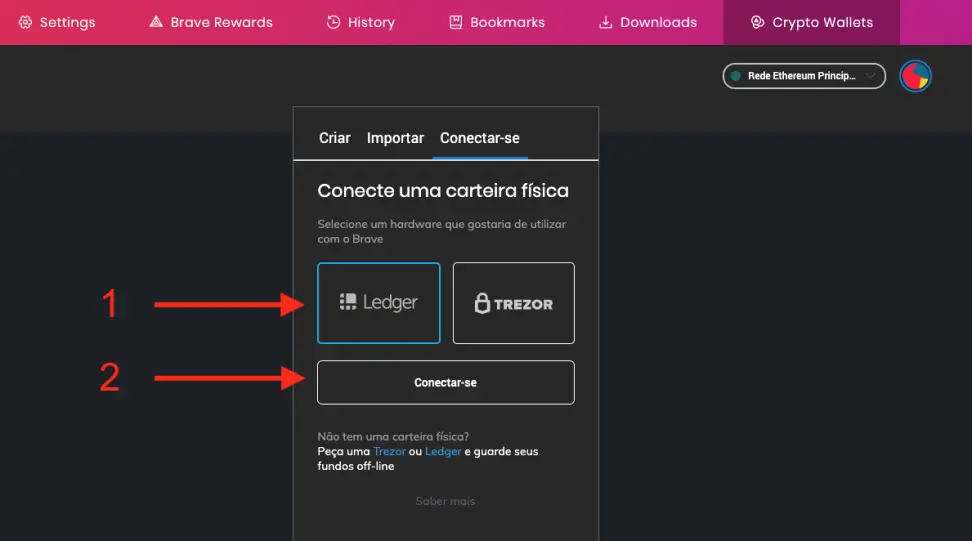Expand network list with chevron arrow
This screenshot has width=972, height=541.
pos(870,76)
